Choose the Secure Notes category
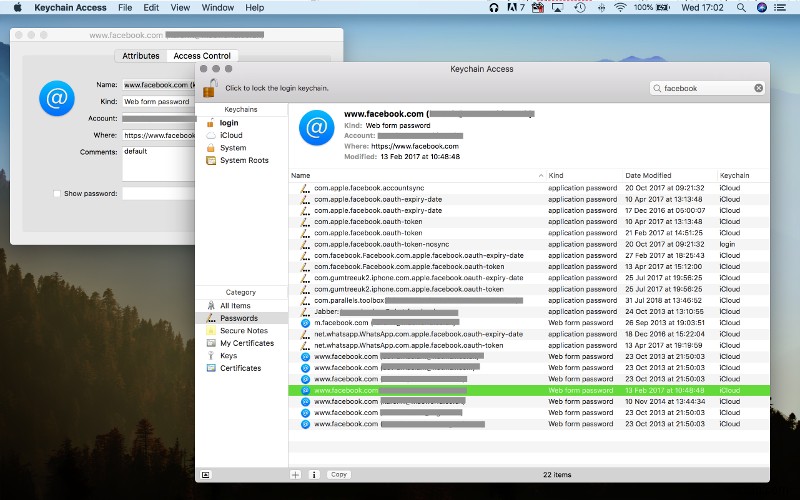 coord(243,330)
